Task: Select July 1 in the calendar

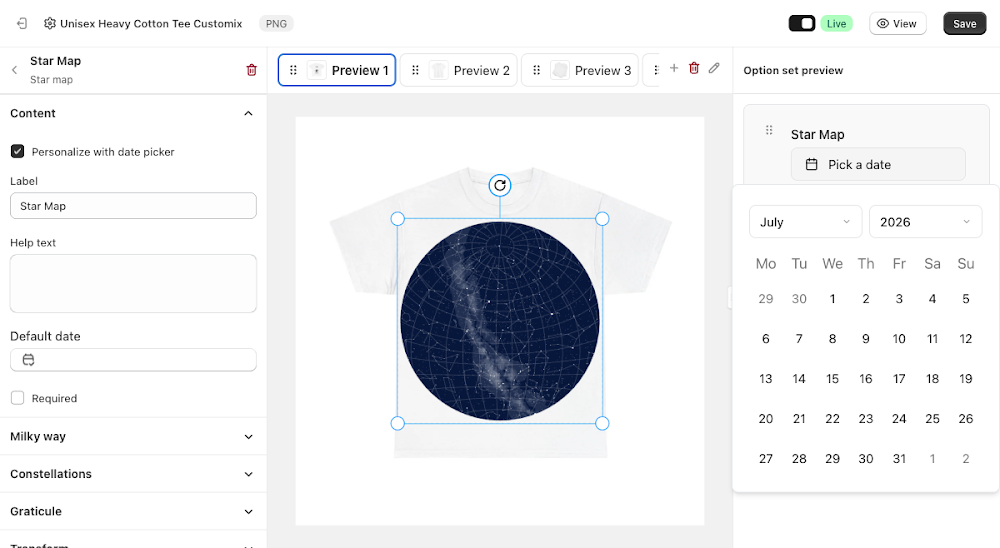Action: pos(832,299)
